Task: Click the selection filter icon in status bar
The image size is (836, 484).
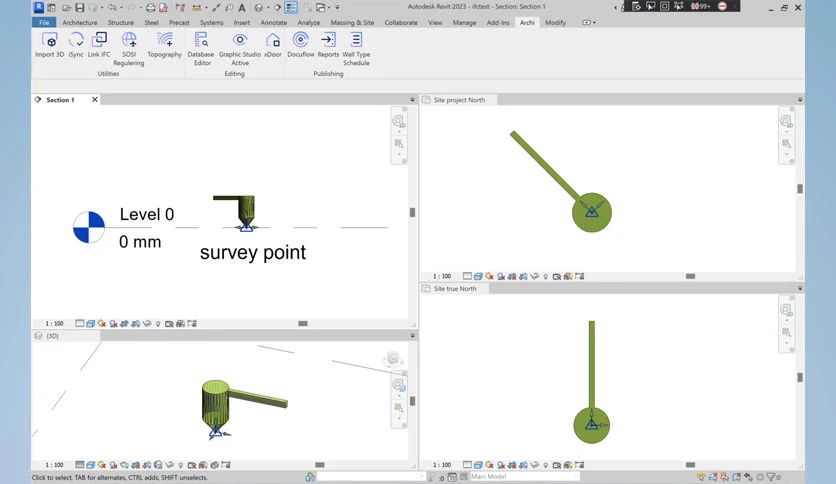Action: pyautogui.click(x=771, y=477)
